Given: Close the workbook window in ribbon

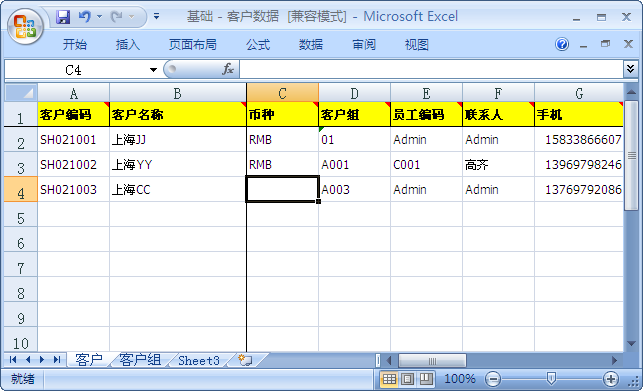Looking at the screenshot, I should click(628, 44).
